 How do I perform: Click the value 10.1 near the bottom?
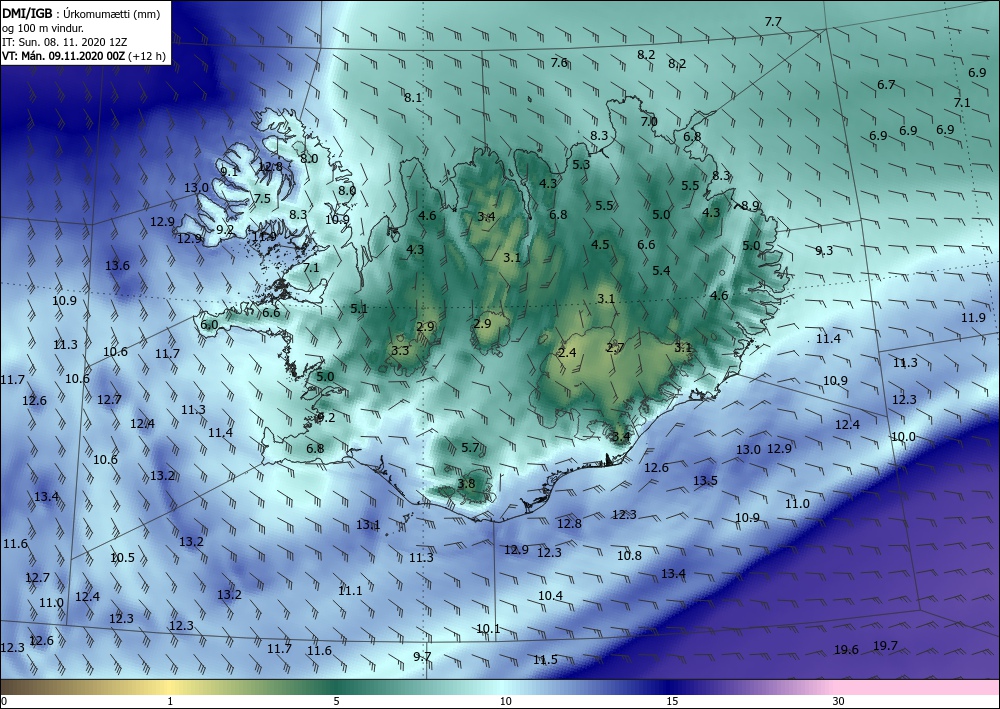coord(488,629)
